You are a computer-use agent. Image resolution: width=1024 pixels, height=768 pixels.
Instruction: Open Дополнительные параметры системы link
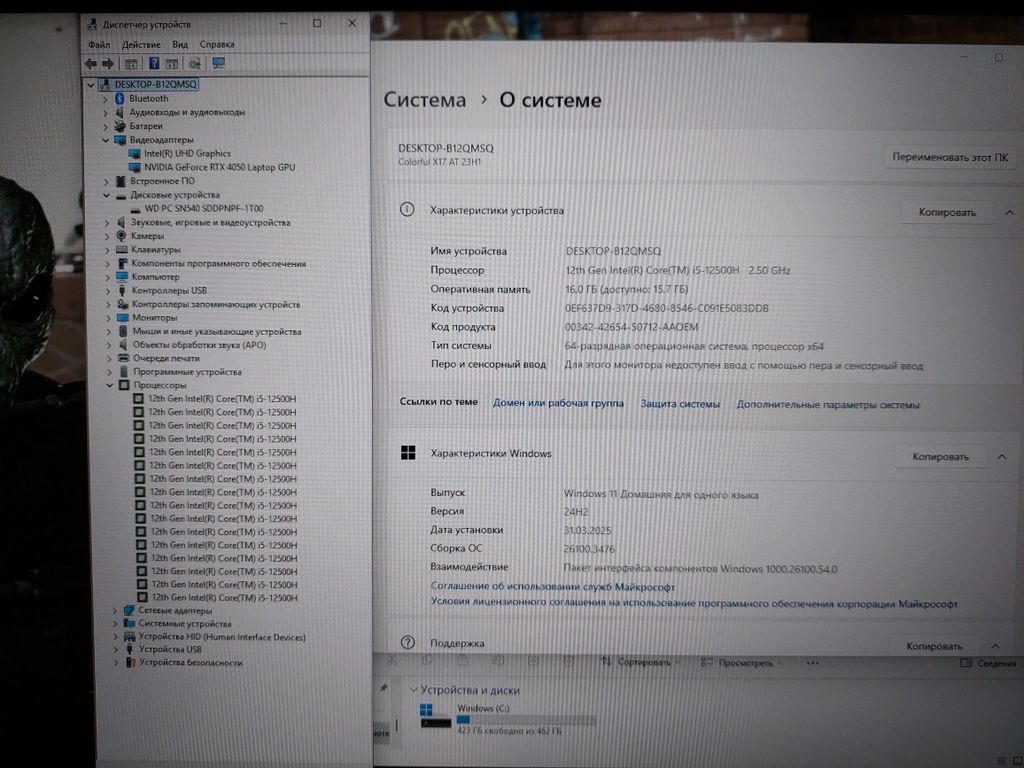[x=828, y=405]
